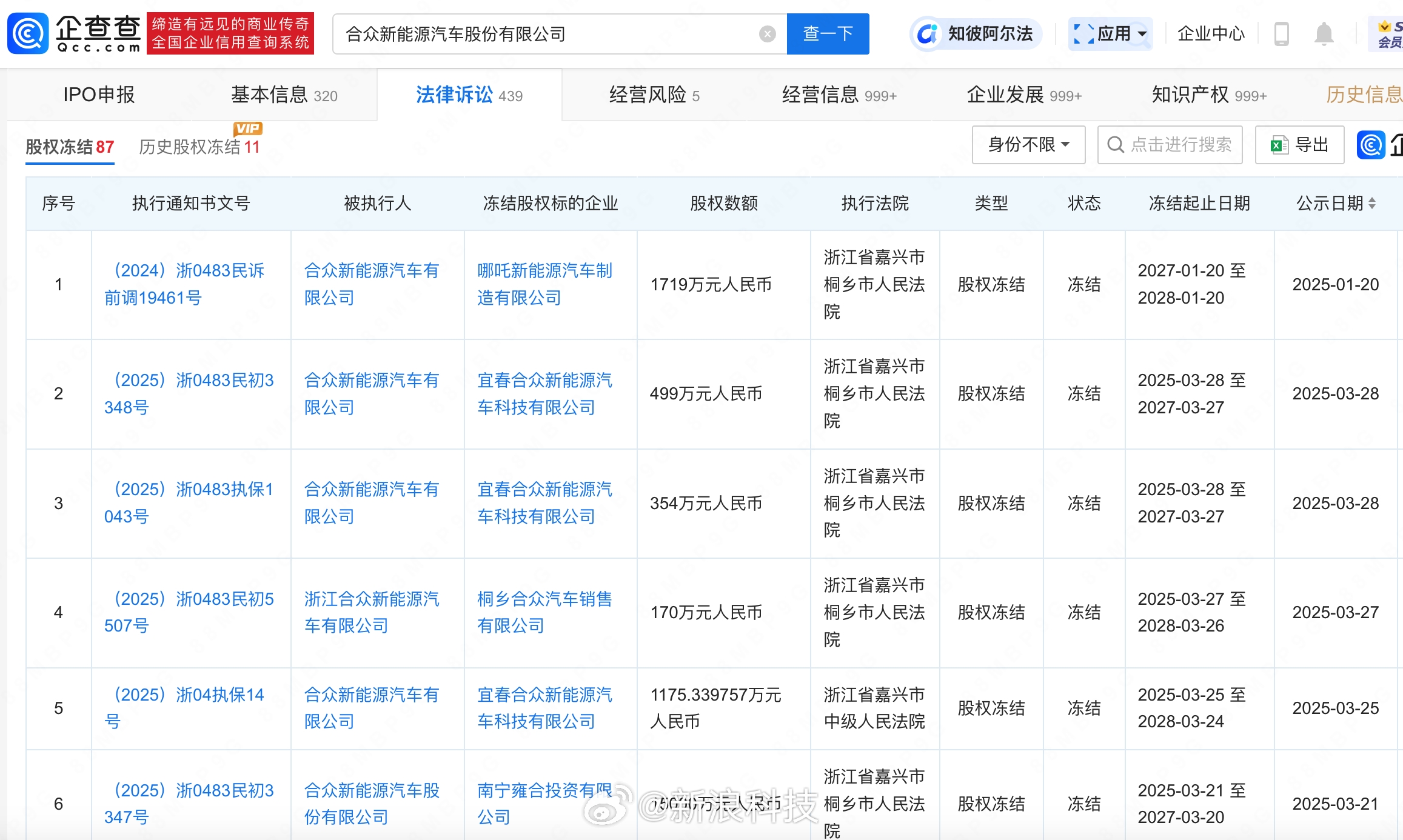Click the Qcc.com logo icon

(28, 33)
